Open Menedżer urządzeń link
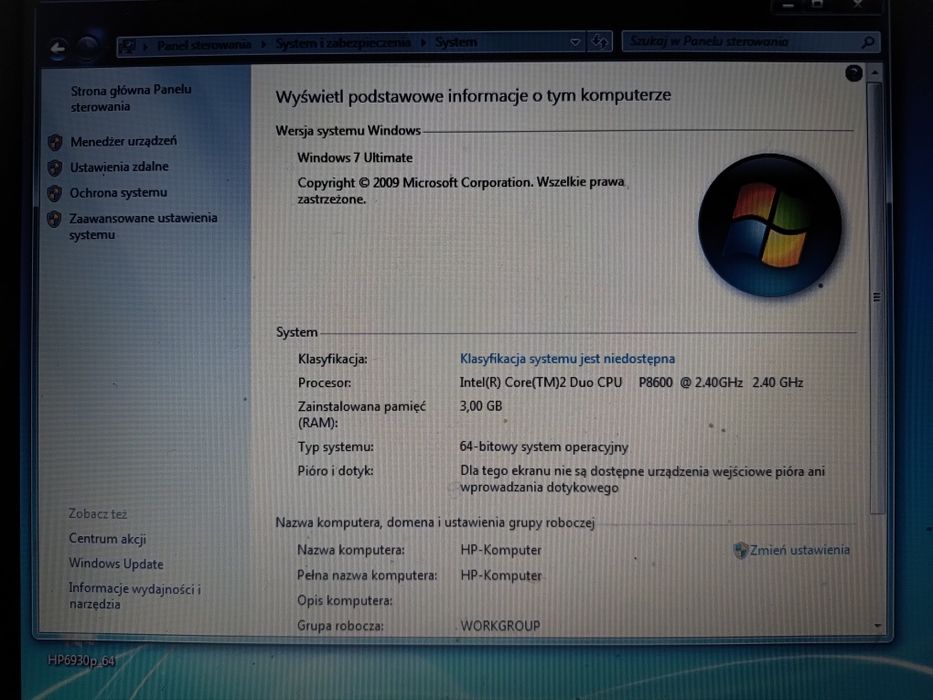Image resolution: width=933 pixels, height=700 pixels. 124,141
